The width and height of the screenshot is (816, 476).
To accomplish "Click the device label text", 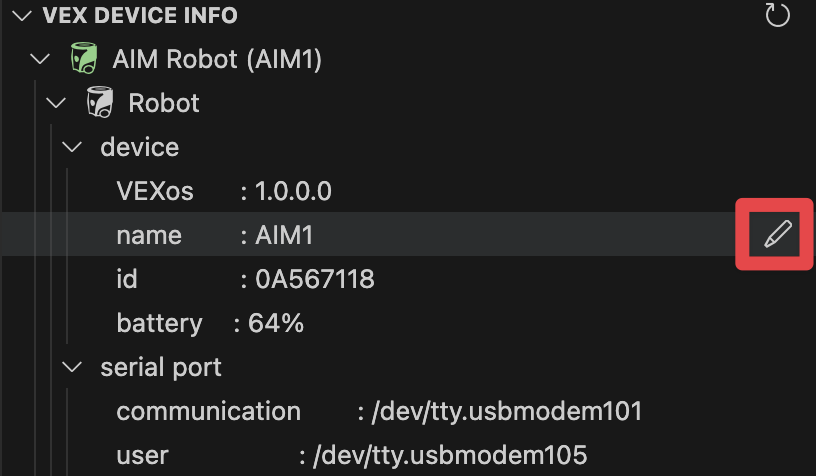I will 140,147.
